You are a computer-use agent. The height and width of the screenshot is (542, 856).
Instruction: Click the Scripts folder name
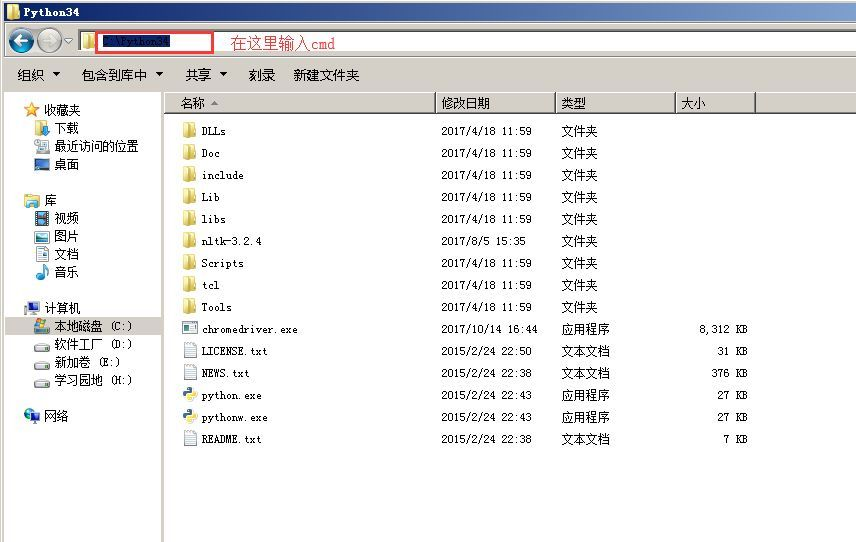click(x=222, y=263)
